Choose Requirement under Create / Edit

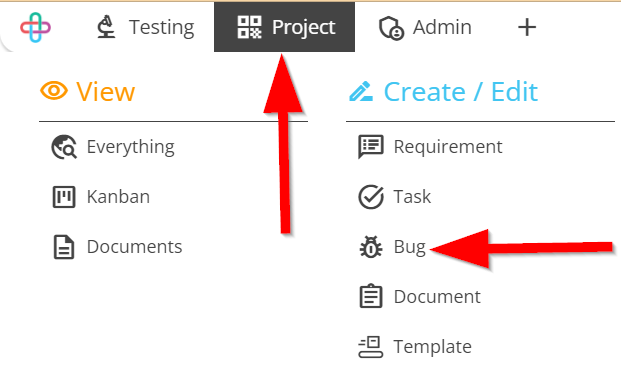pos(431,147)
